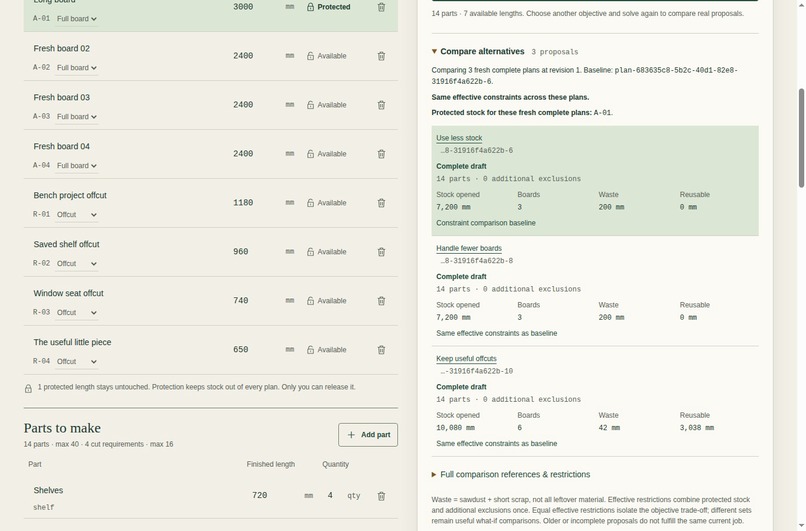Viewport: 806px width, 531px height.
Task: Edit Bench project offcut length 1180
Action: pos(243,203)
